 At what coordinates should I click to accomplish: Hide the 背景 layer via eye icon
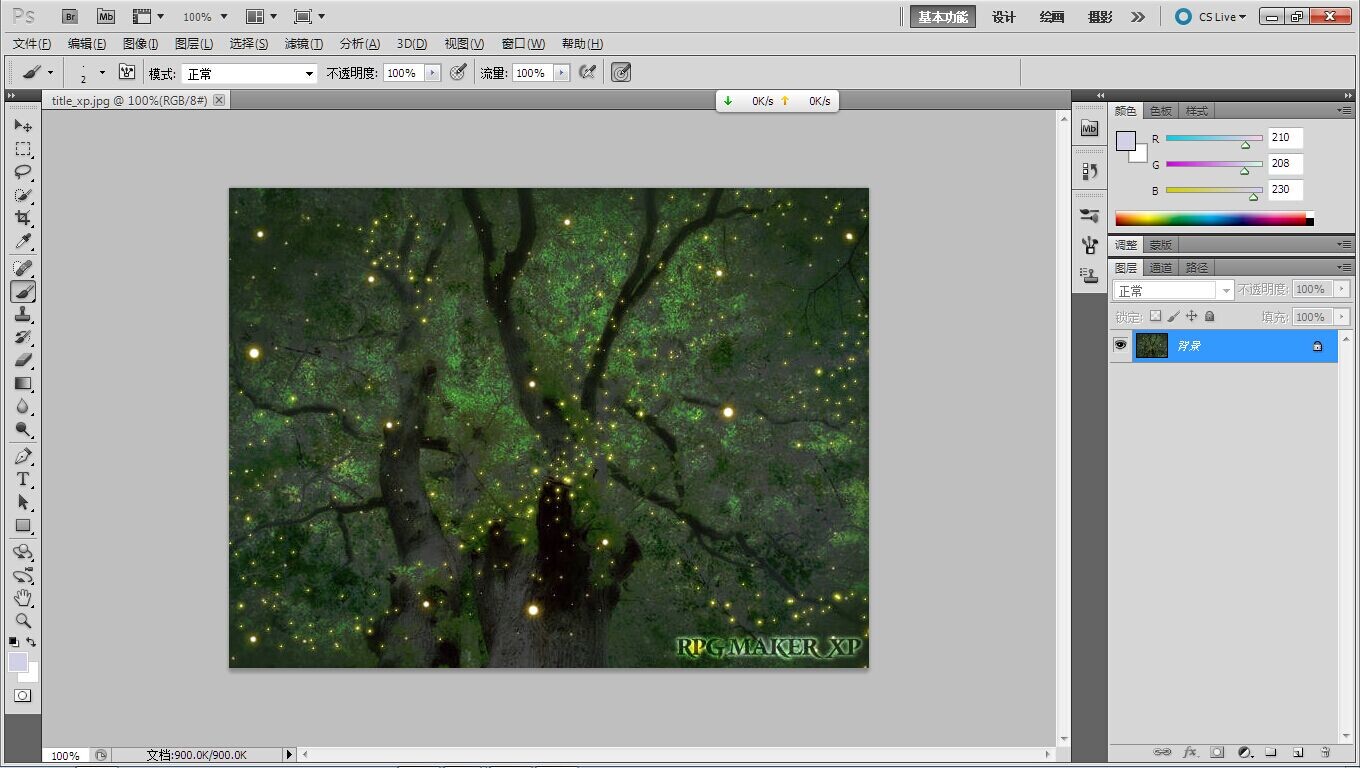[1121, 345]
